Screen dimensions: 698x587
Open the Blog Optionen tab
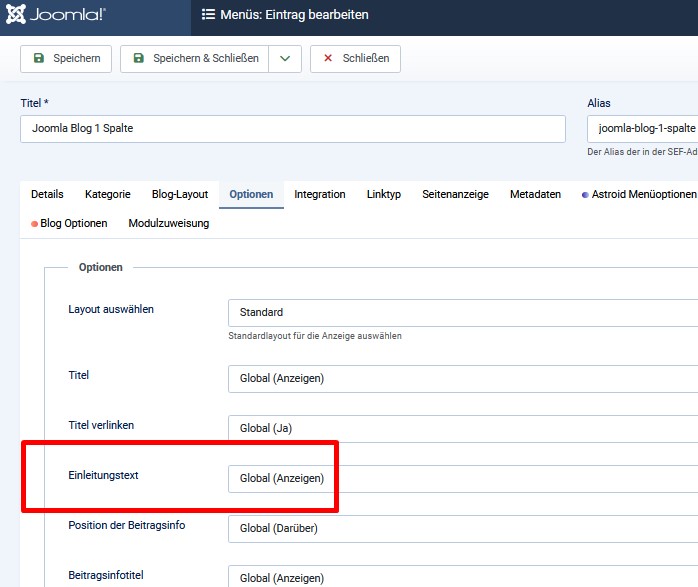click(69, 223)
